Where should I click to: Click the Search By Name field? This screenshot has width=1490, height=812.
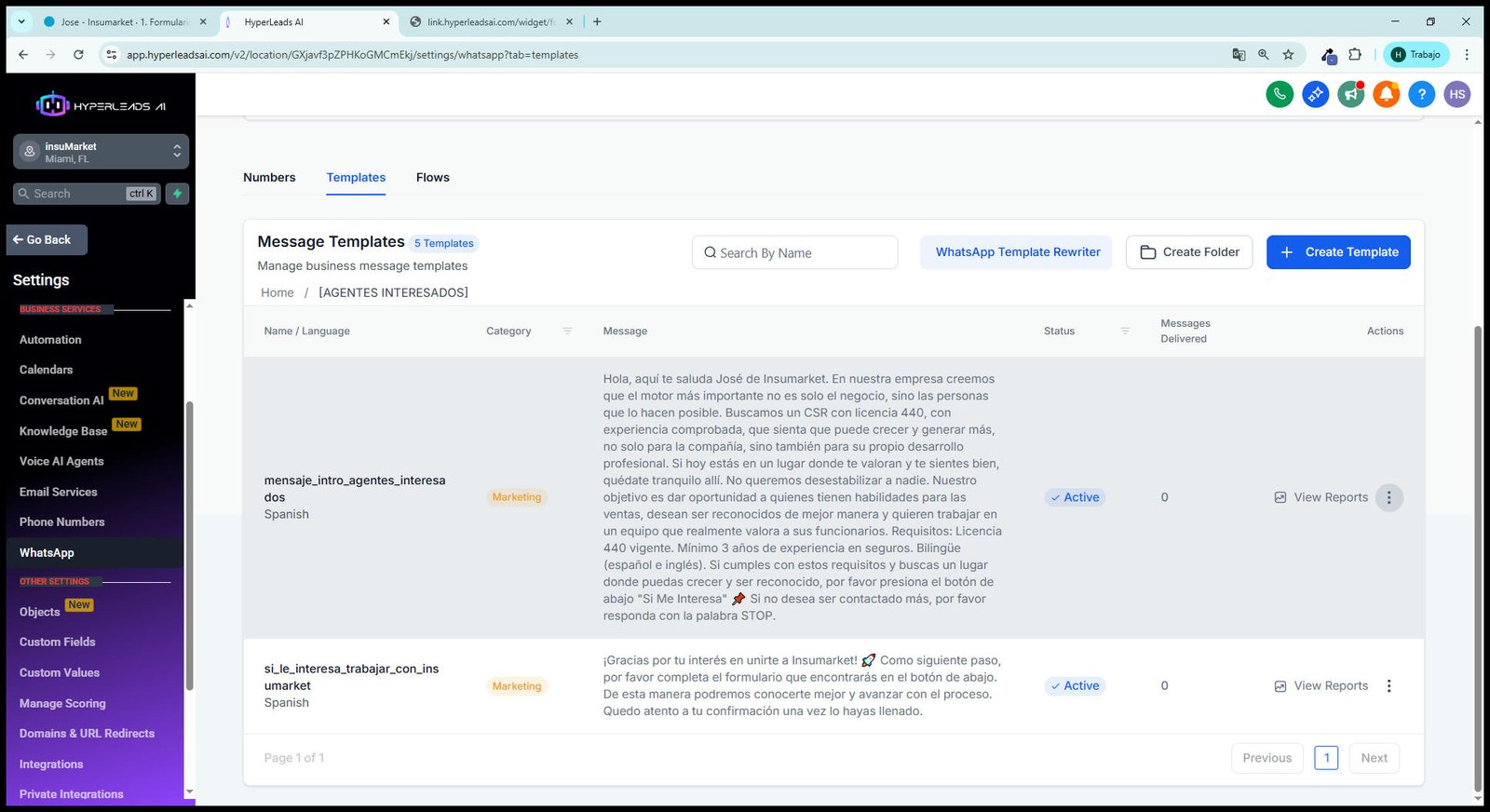tap(794, 252)
